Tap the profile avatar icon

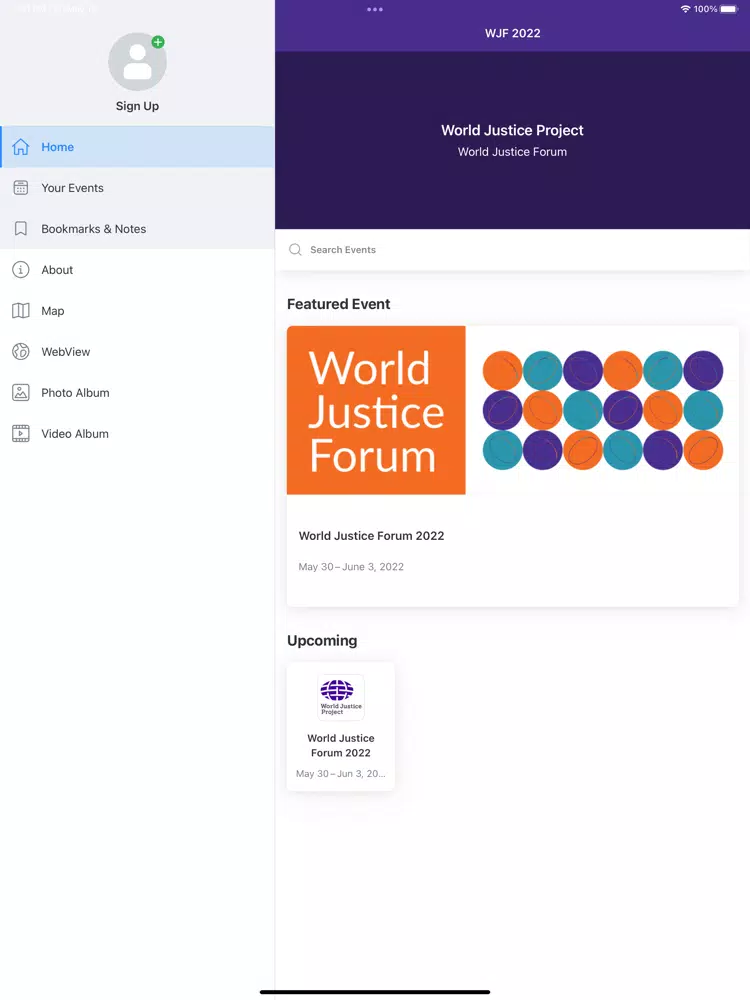click(137, 62)
